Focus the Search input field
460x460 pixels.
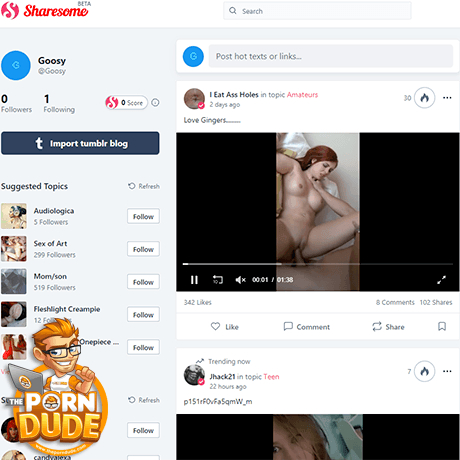click(x=317, y=11)
